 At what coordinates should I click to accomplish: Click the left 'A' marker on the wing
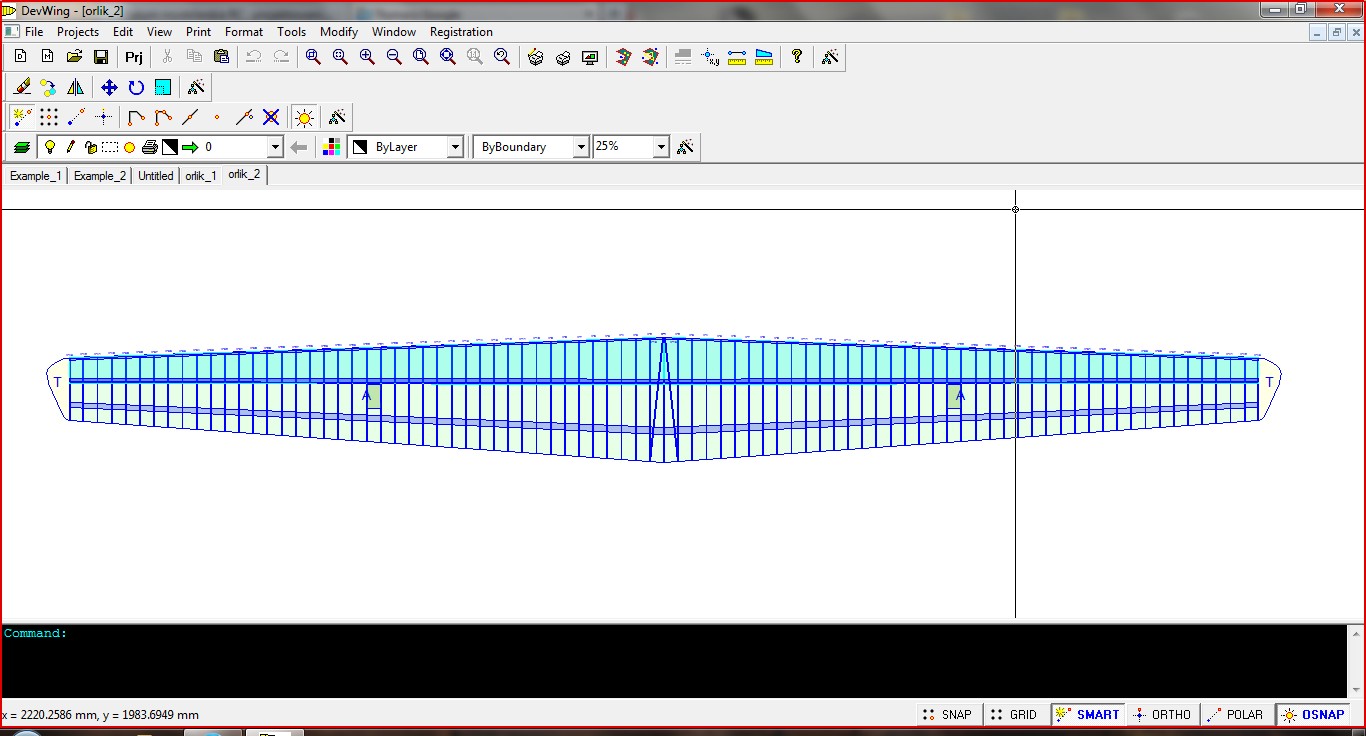(367, 396)
